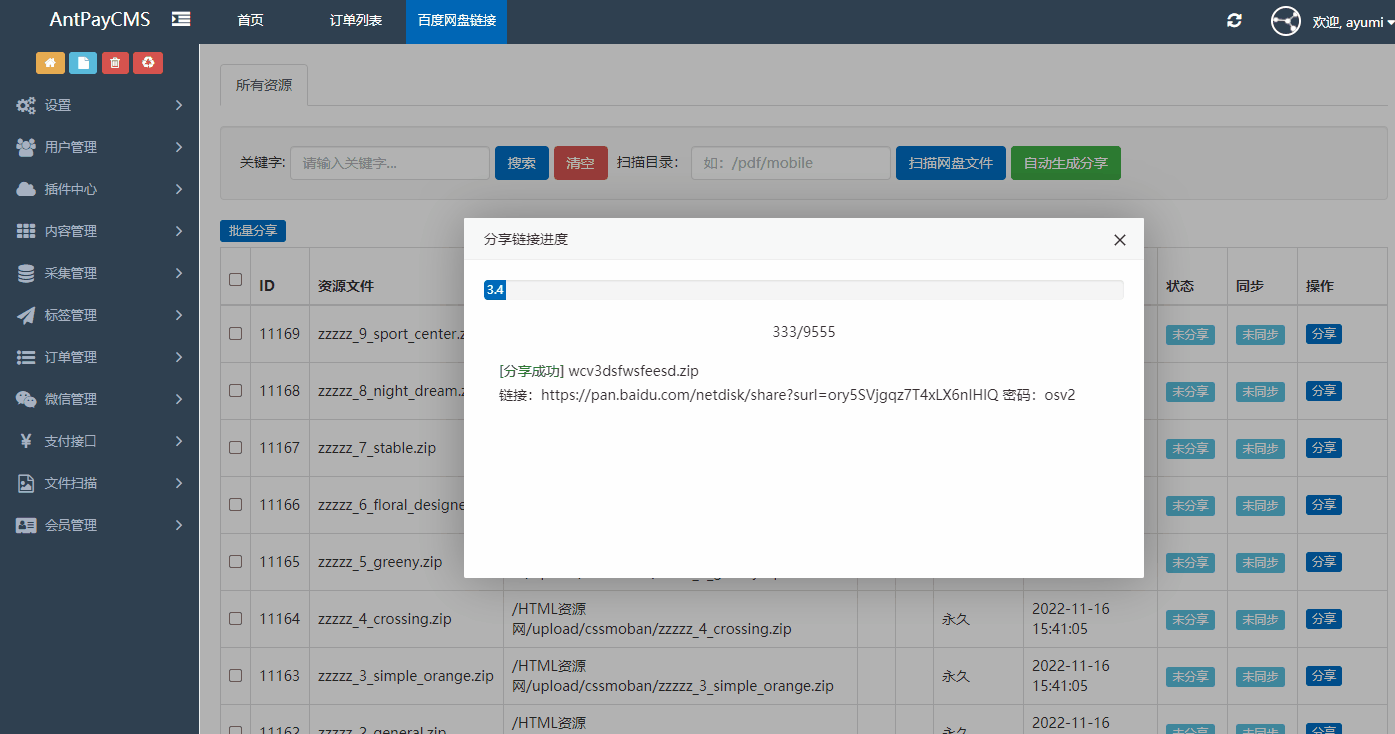Viewport: 1395px width, 734px height.
Task: Expand the 插件中心 sidebar menu
Action: [100, 189]
